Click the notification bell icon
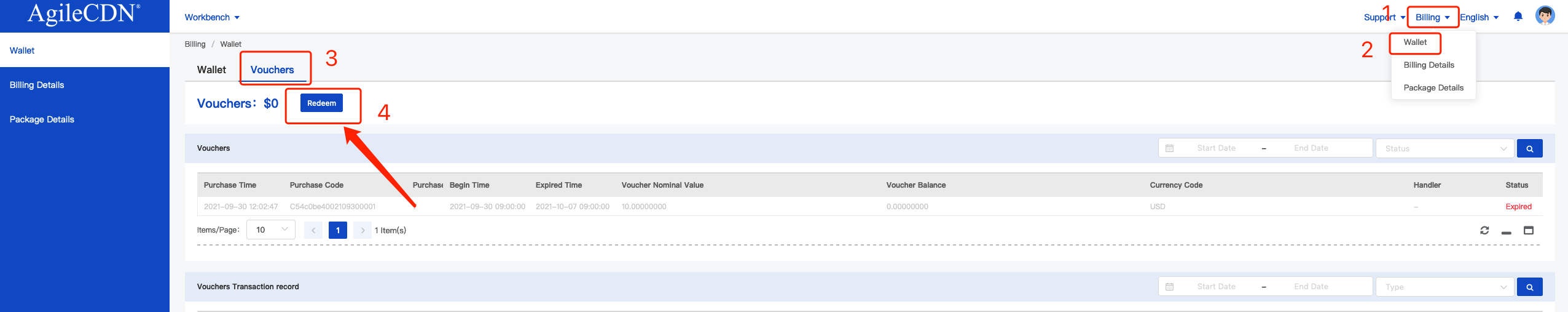The height and width of the screenshot is (312, 1568). point(1518,17)
